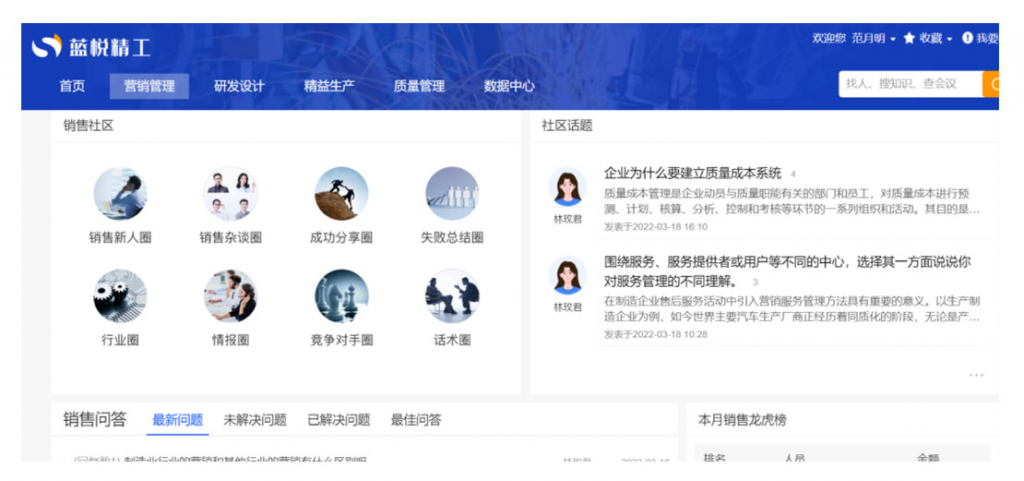
Task: Open topic 企业为什么要建立质量成本系统
Action: pyautogui.click(x=692, y=173)
